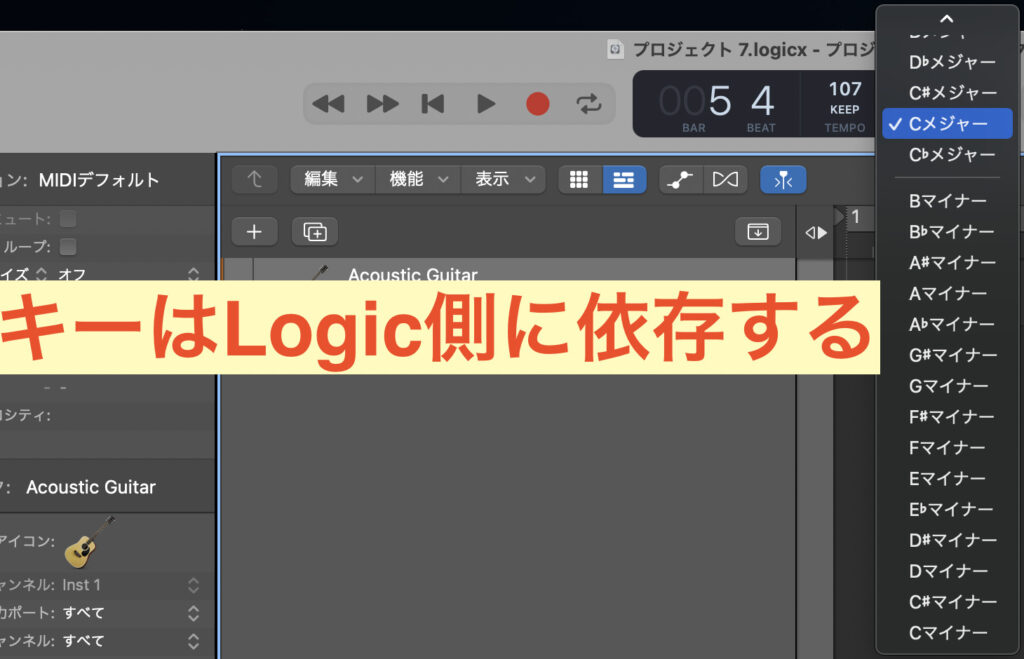Add a new track with plus button
This screenshot has width=1024, height=659.
[255, 232]
